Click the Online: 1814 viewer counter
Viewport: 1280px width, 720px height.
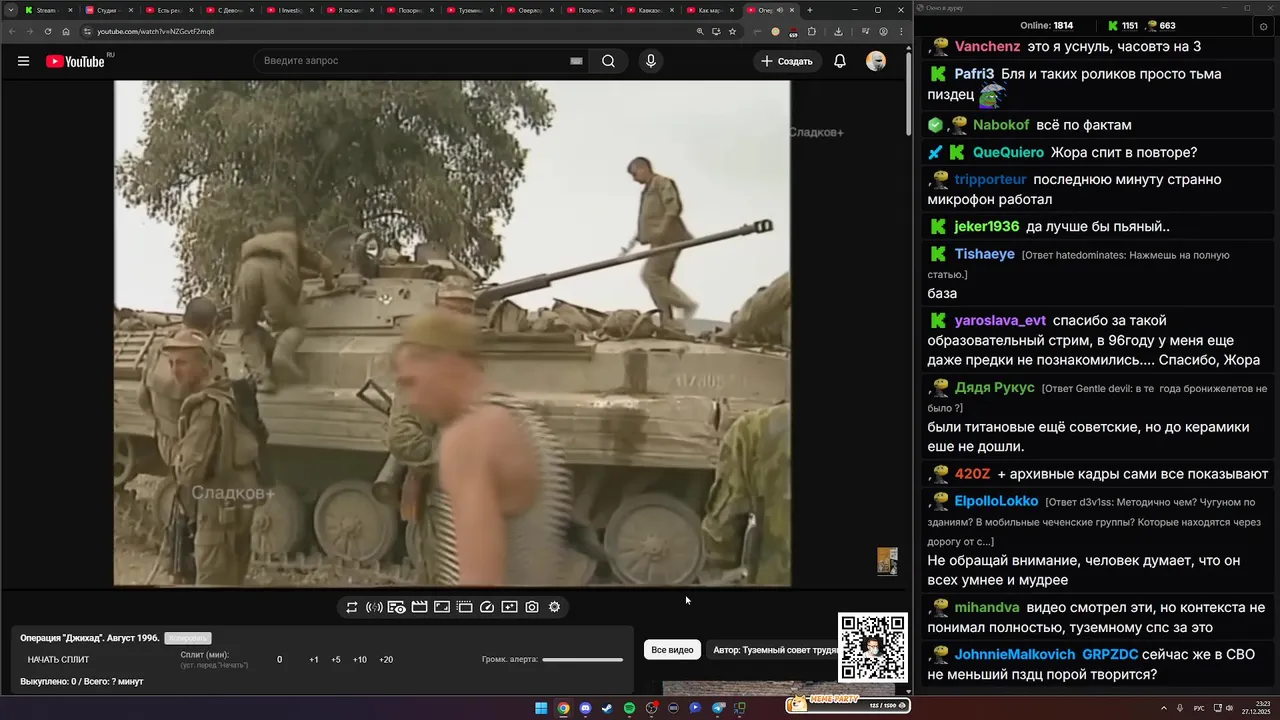(1046, 26)
